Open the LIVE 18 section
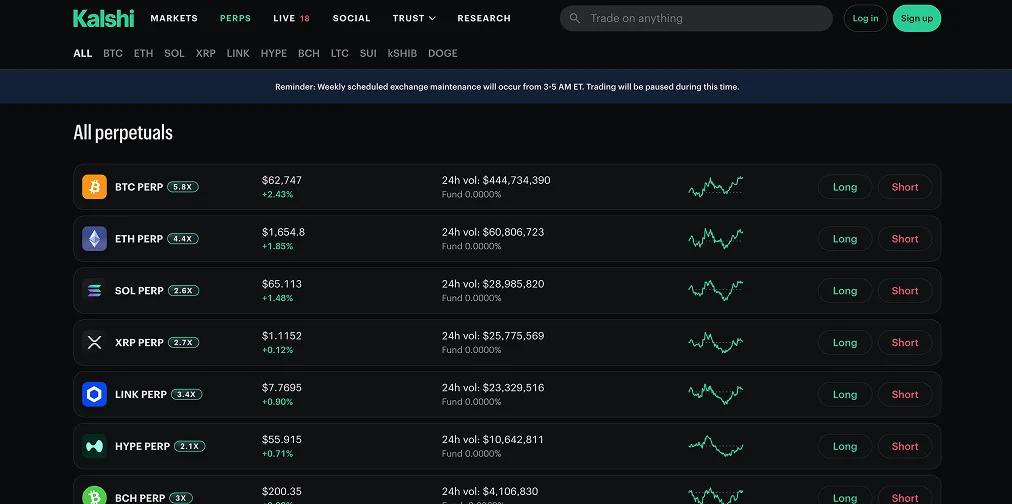The height and width of the screenshot is (504, 1012). 291,18
